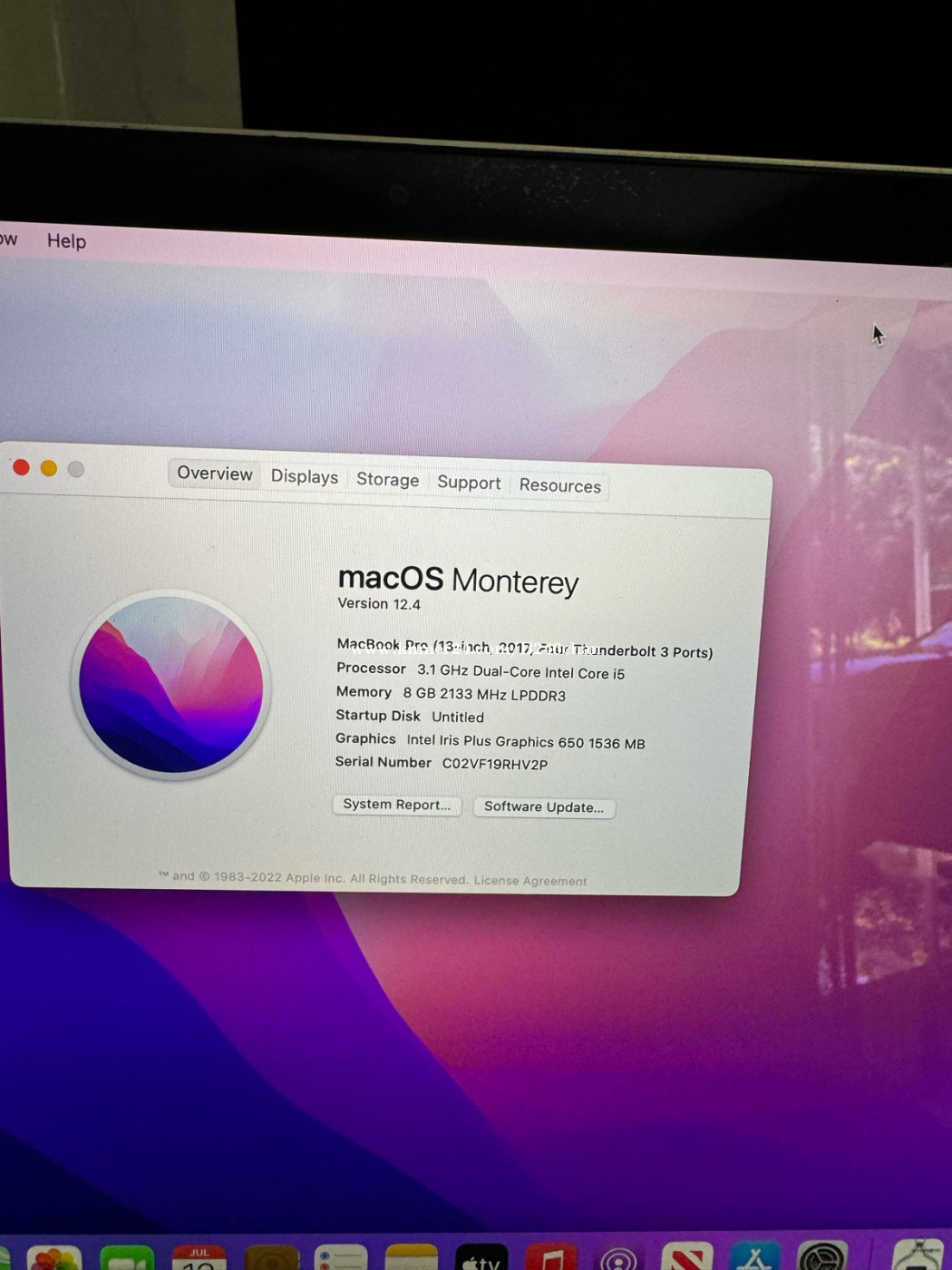Viewport: 952px width, 1270px height.
Task: Open the Storage tab
Action: tap(387, 480)
